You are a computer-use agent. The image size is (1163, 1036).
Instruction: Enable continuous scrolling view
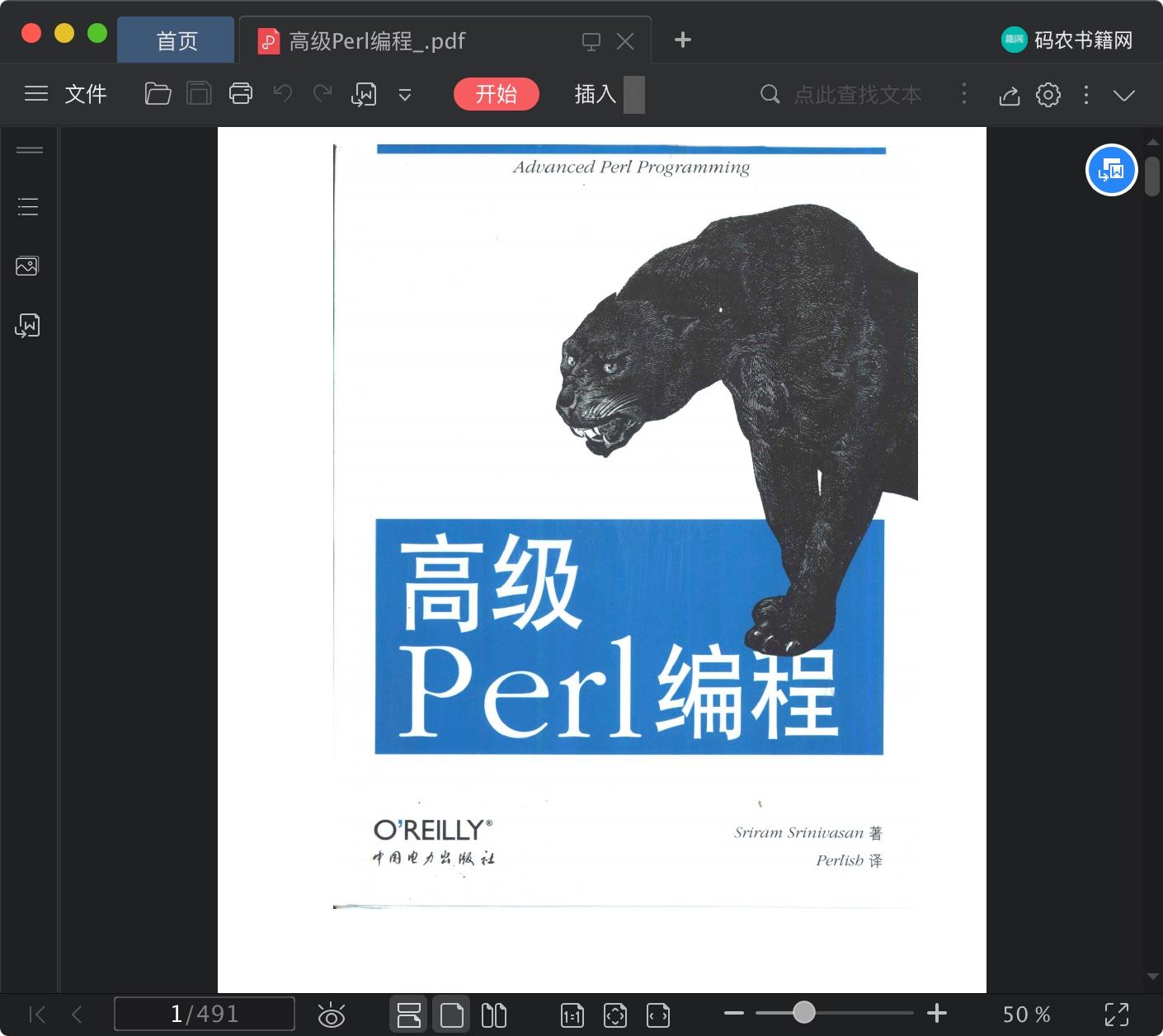point(409,1015)
